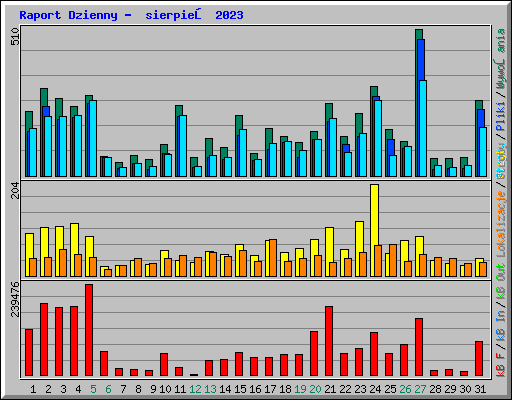Click the 'Strony' legend label
The height and width of the screenshot is (400, 512).
click(501, 161)
